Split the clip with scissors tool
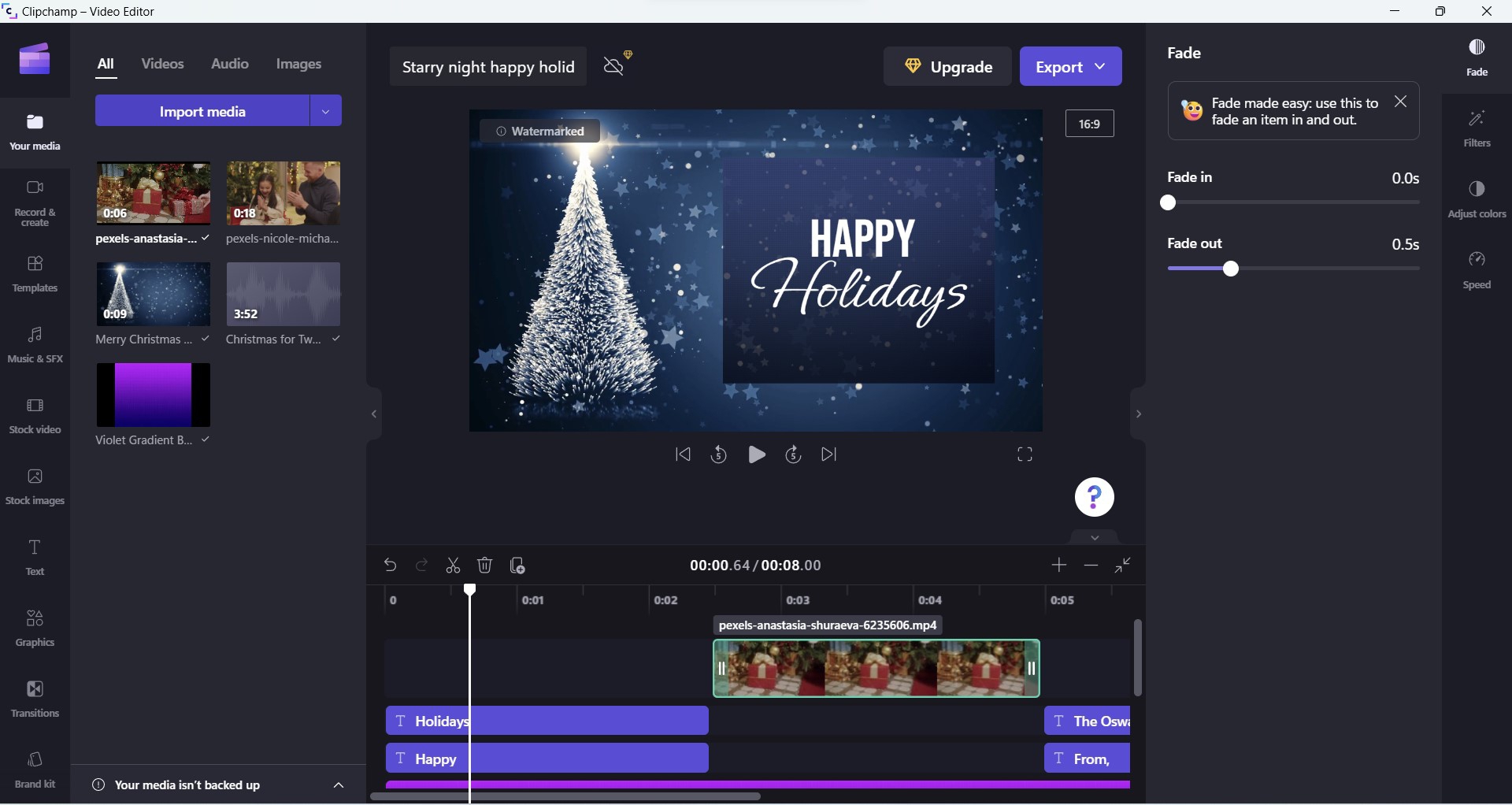1512x805 pixels. pyautogui.click(x=453, y=565)
